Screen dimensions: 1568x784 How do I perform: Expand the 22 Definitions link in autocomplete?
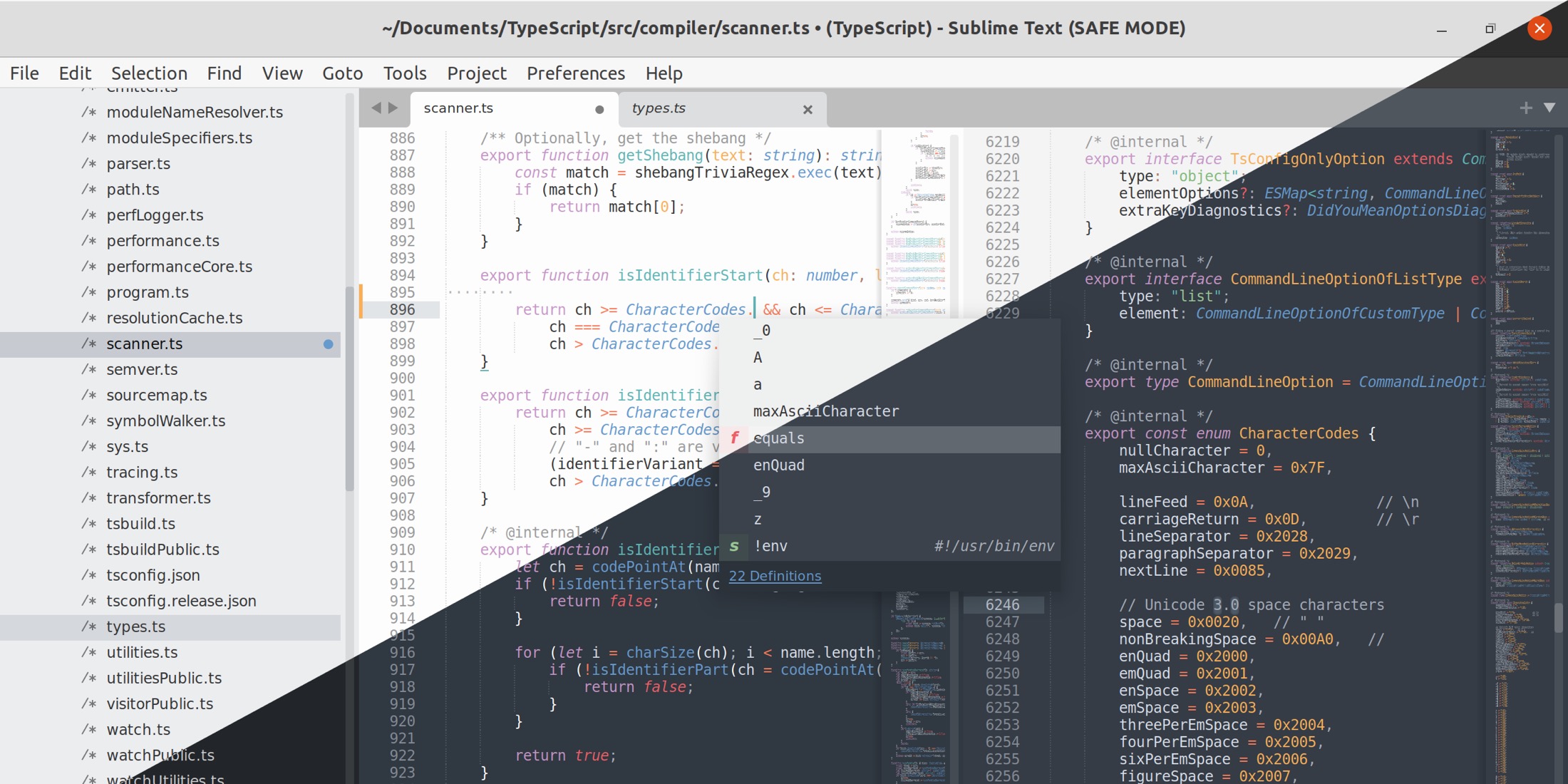pos(773,575)
